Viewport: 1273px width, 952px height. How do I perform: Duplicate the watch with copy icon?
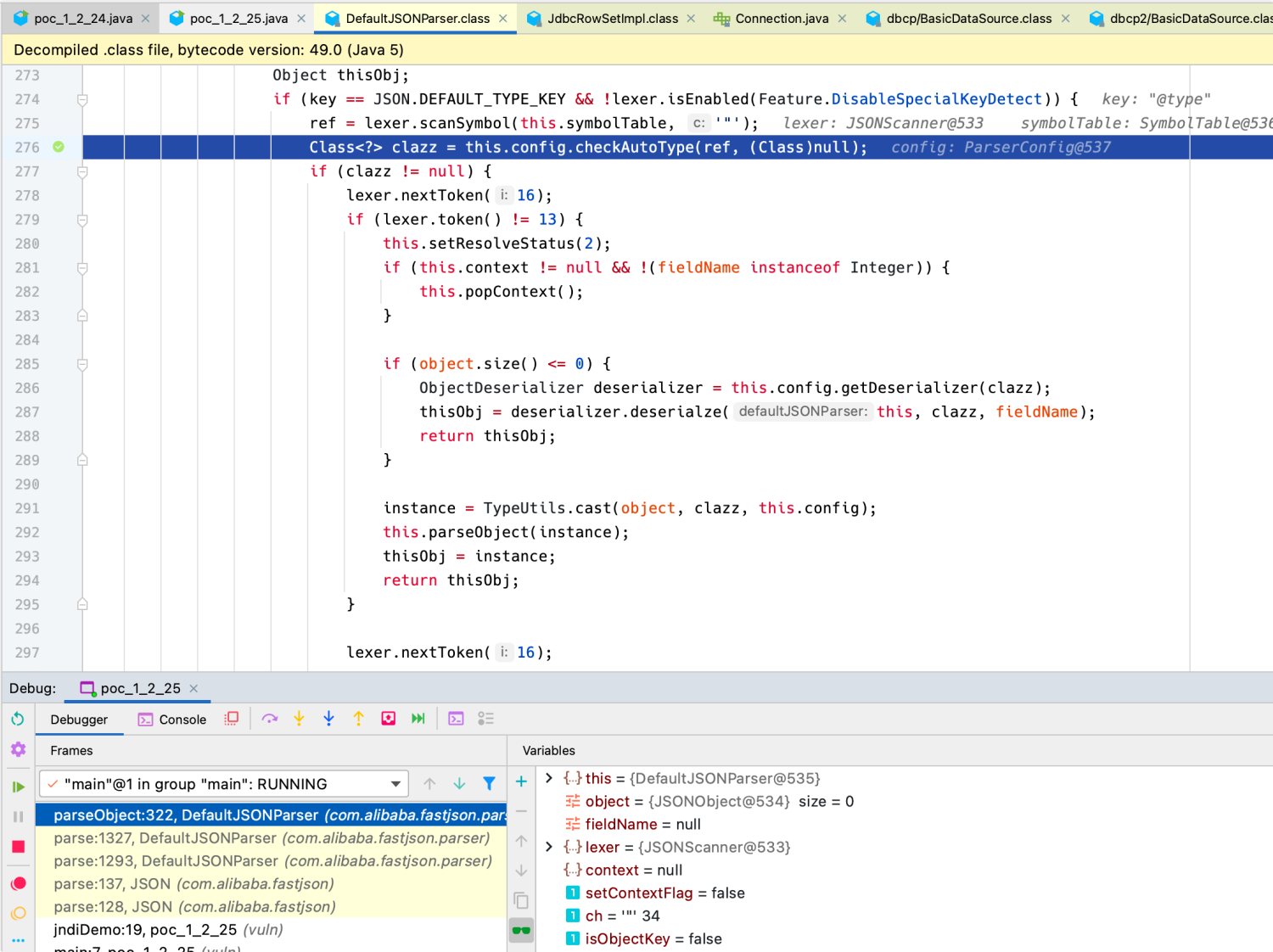coord(521,900)
